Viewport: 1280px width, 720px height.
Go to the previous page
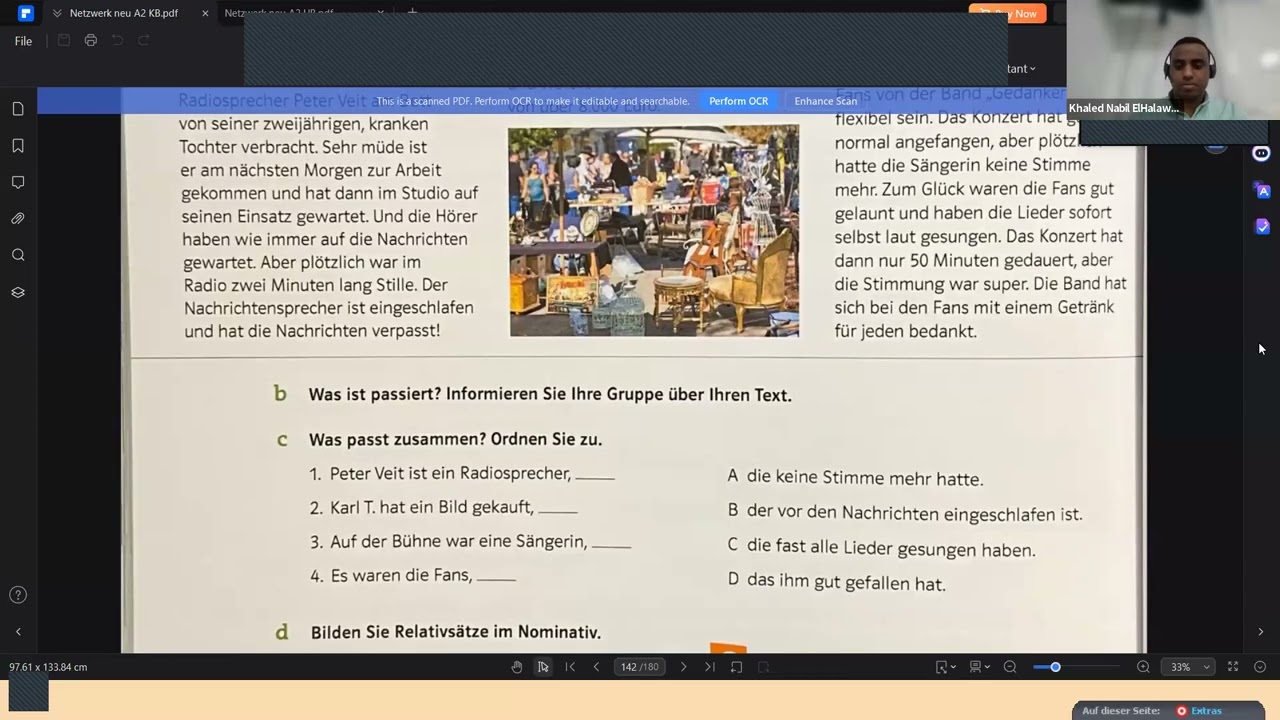(x=596, y=667)
